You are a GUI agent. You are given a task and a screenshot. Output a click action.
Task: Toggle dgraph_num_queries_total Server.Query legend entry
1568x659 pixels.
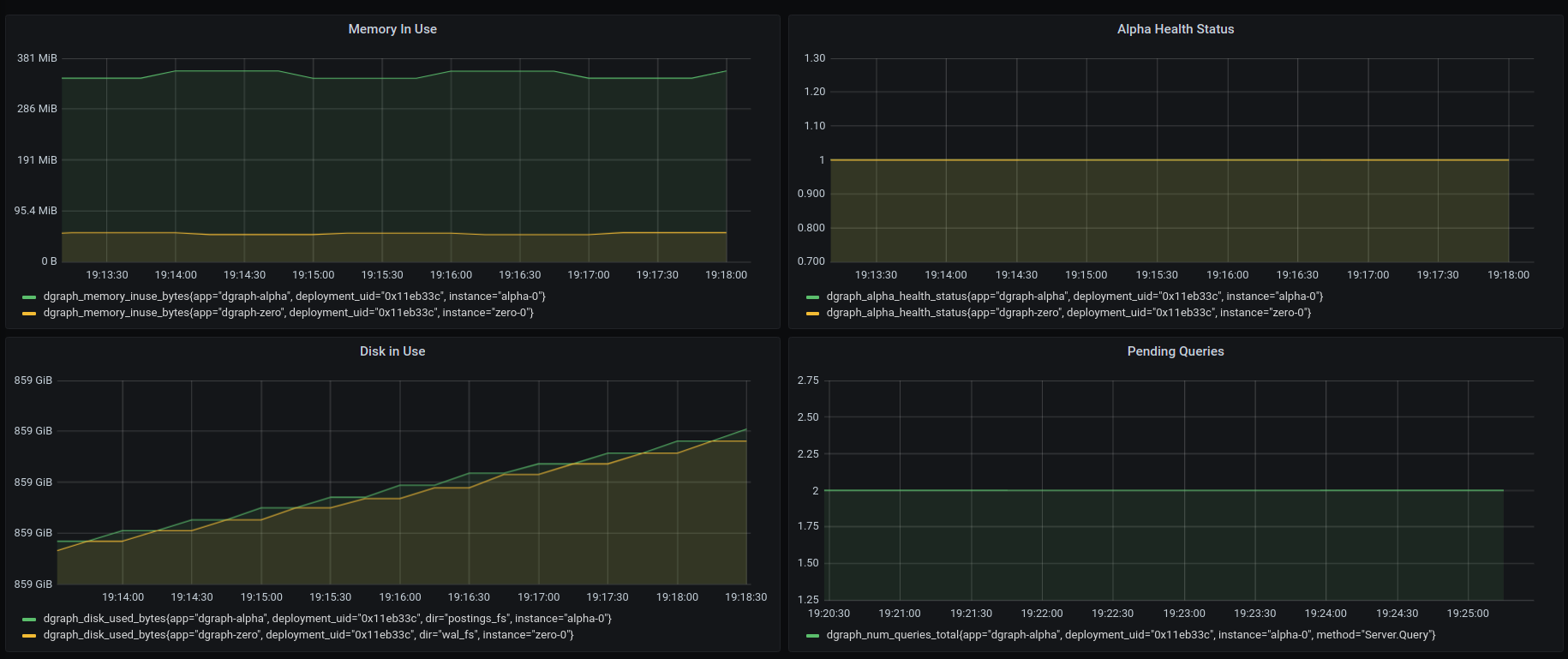(1131, 635)
